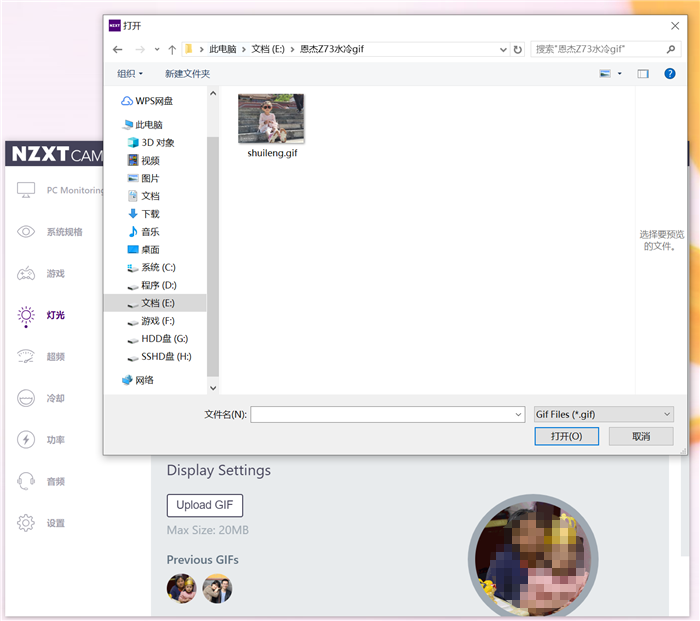Click the 打开(O) button

pos(566,437)
